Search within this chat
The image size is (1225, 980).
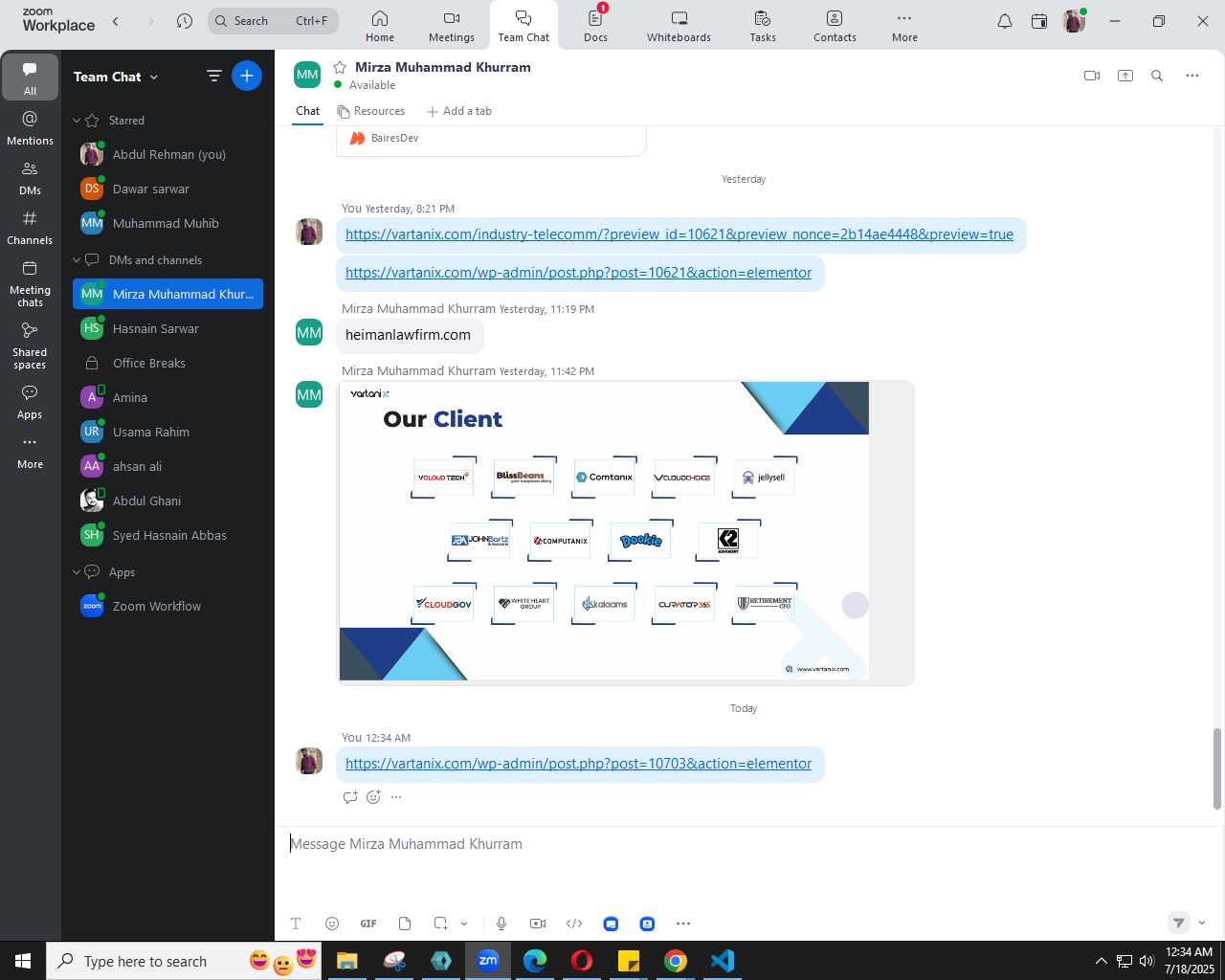1157,76
